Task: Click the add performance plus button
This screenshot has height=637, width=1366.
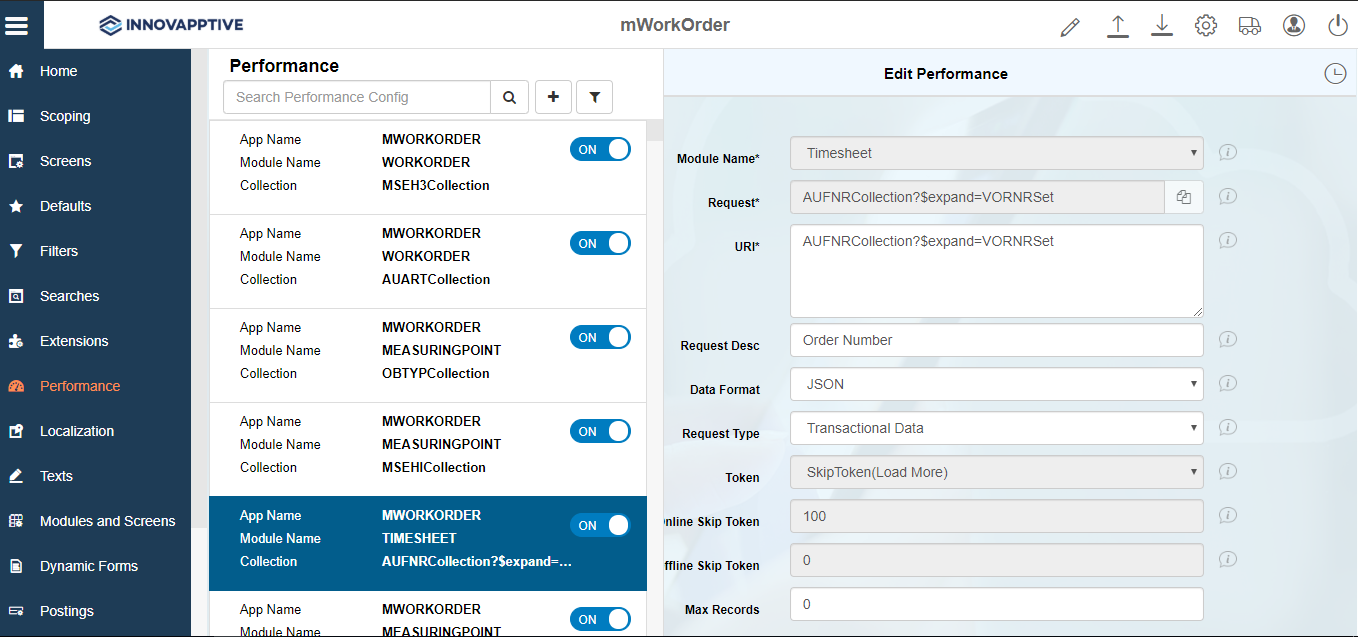Action: pyautogui.click(x=553, y=97)
